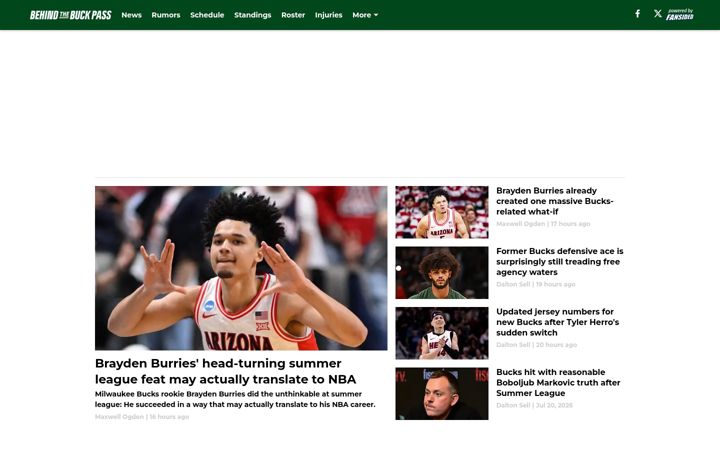The height and width of the screenshot is (450, 720).
Task: Open the large Brayden Burries Arizona featured image
Action: pos(241,268)
